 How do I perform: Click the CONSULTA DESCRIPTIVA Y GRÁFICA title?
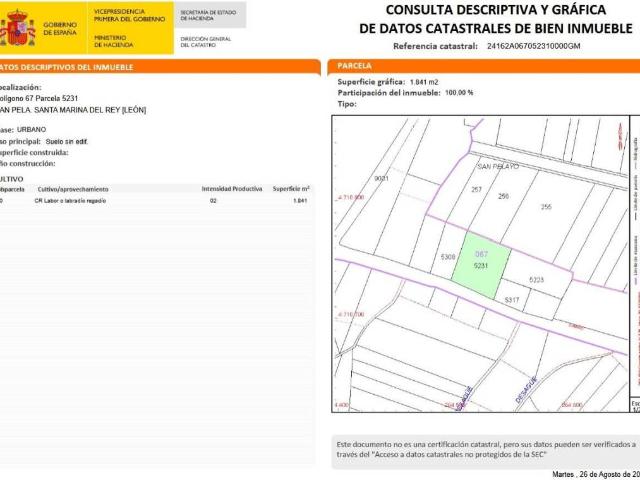(x=496, y=10)
